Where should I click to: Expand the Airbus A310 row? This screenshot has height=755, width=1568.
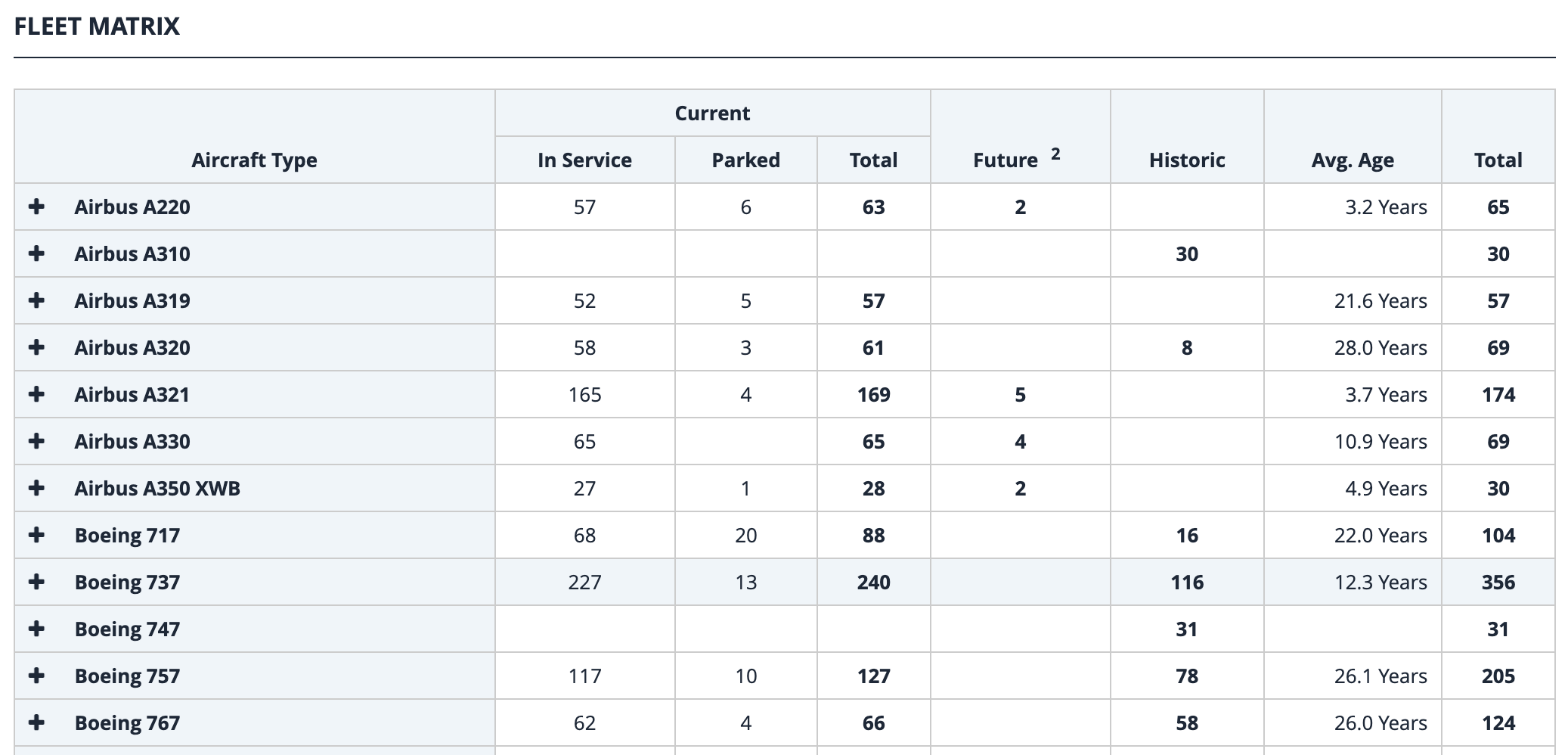(36, 253)
